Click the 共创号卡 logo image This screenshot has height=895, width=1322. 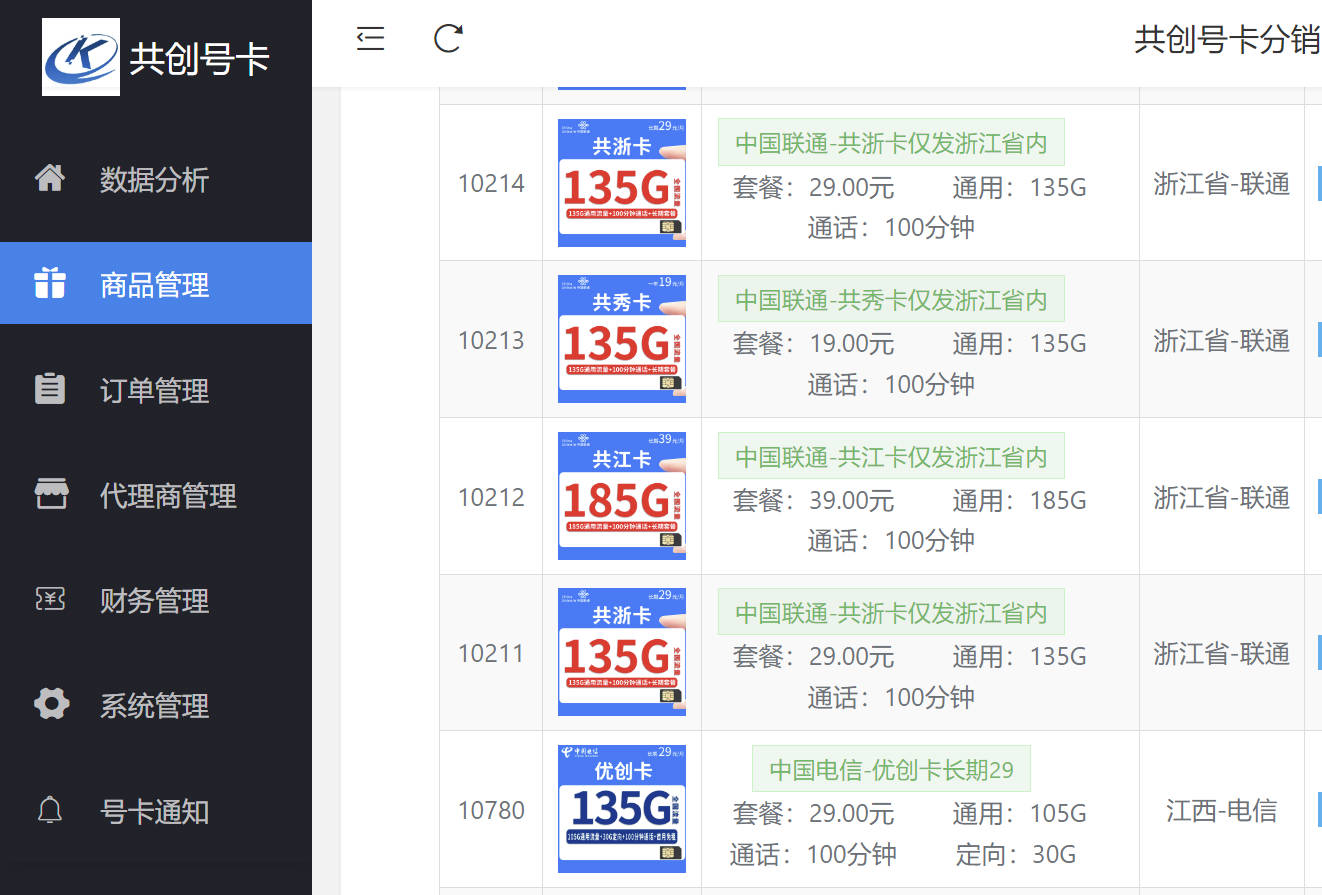81,57
